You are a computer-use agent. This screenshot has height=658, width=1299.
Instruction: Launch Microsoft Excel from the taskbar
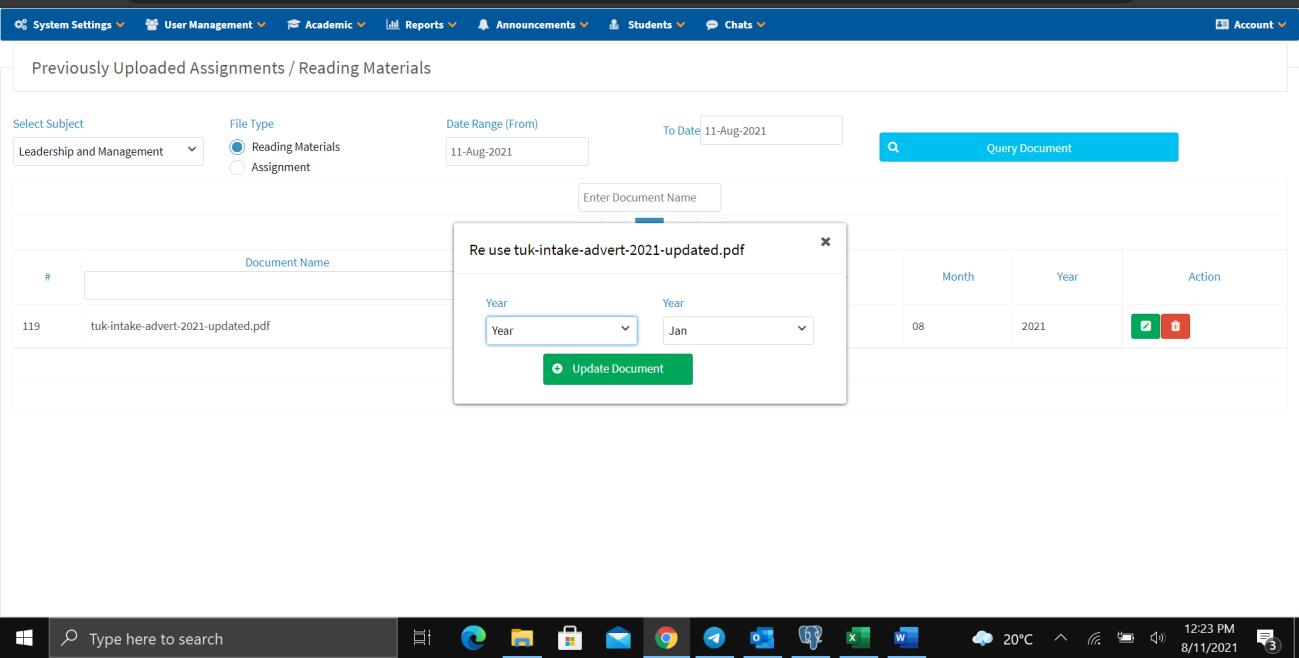point(857,638)
